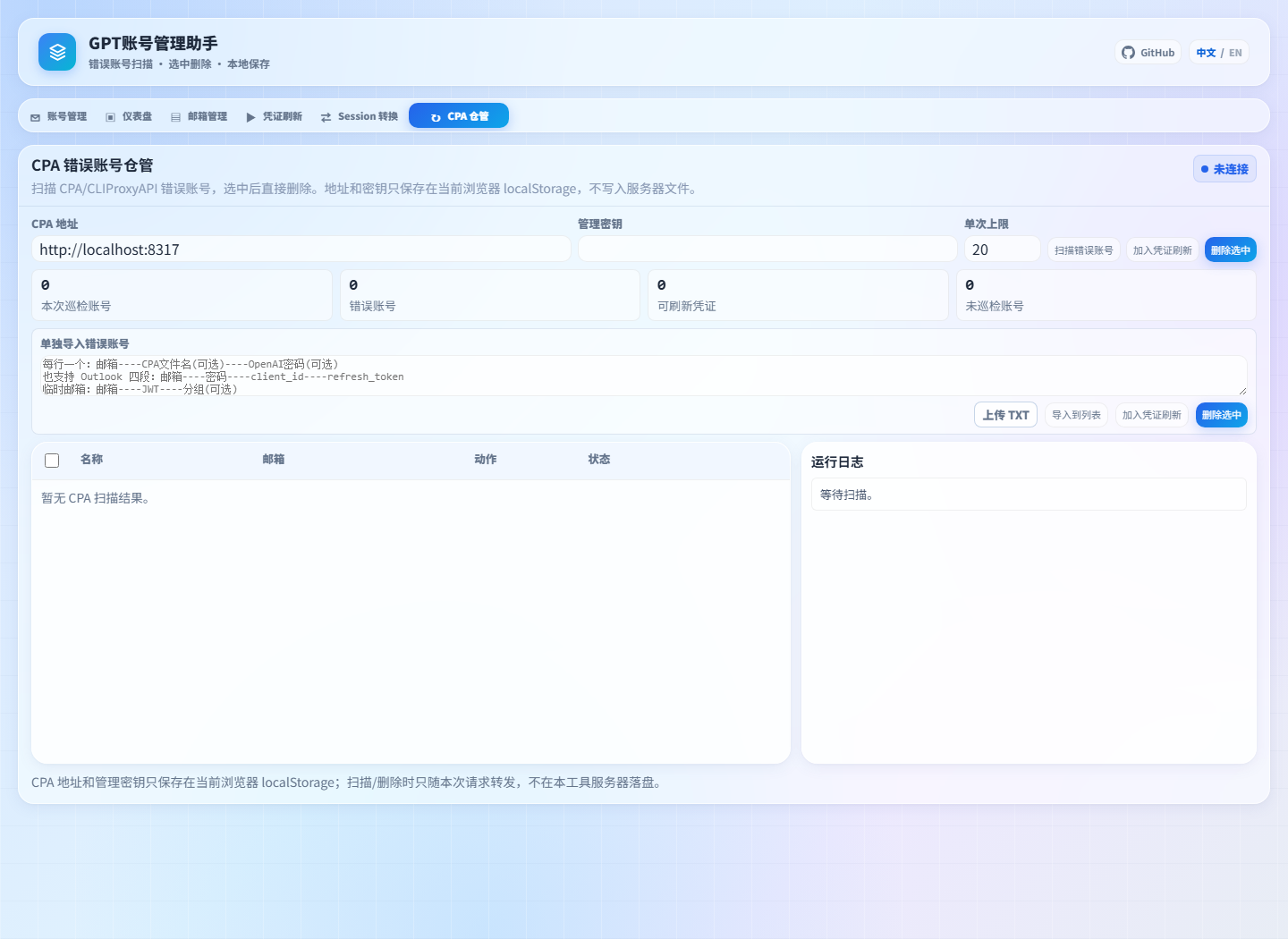Click the 状态 column header
Screen dimensions: 1288x939
599,459
